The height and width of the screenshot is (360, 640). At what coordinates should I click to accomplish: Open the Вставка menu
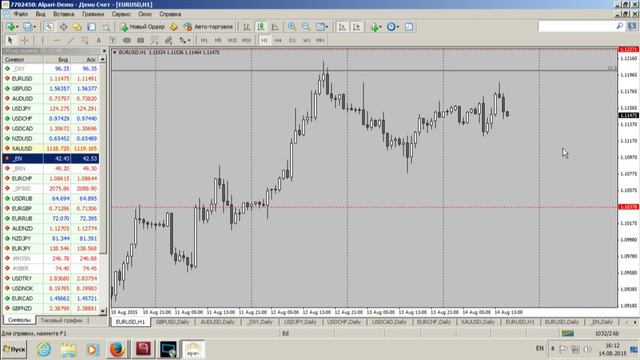[64, 14]
